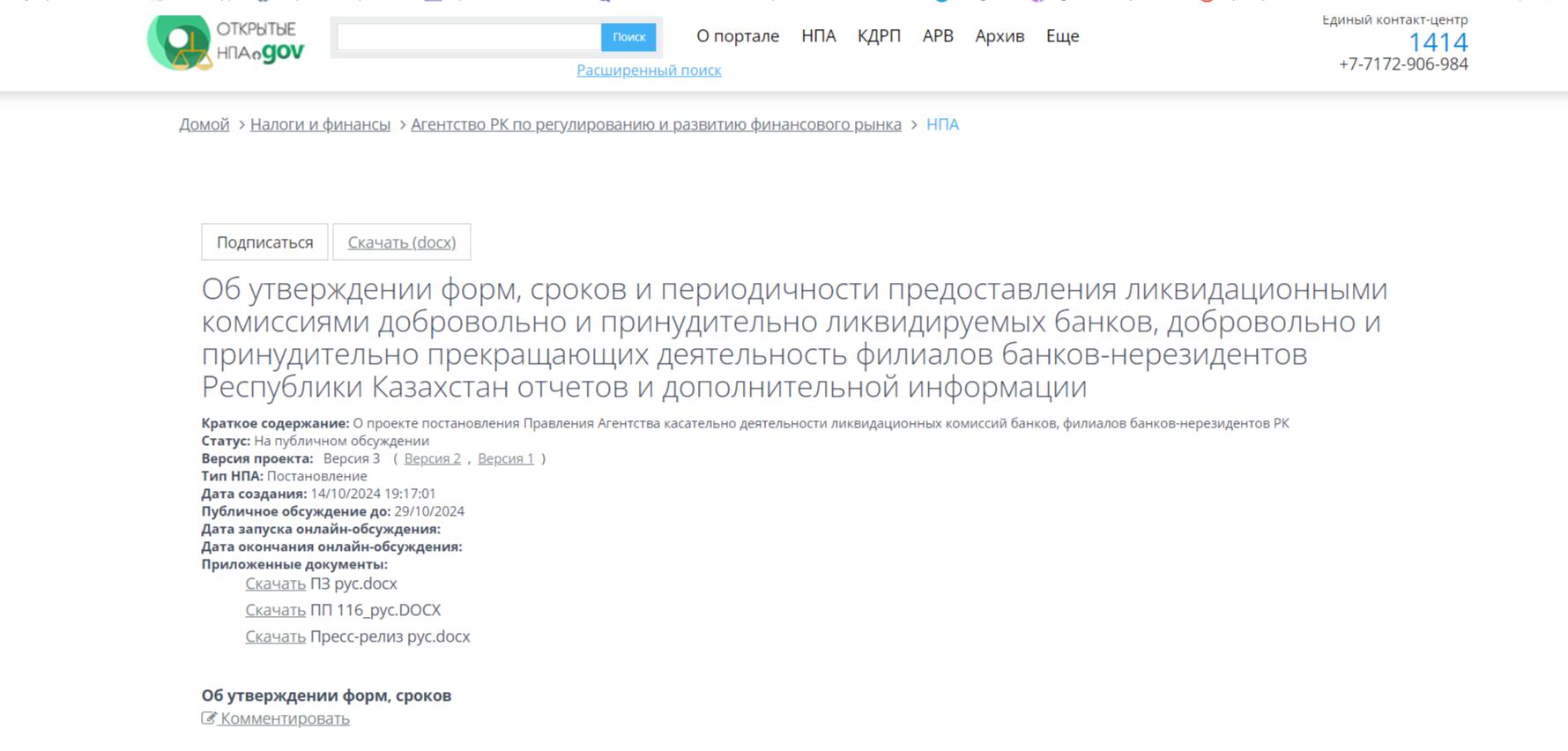This screenshot has width=1568, height=751.
Task: Click the Подписаться button
Action: [264, 242]
